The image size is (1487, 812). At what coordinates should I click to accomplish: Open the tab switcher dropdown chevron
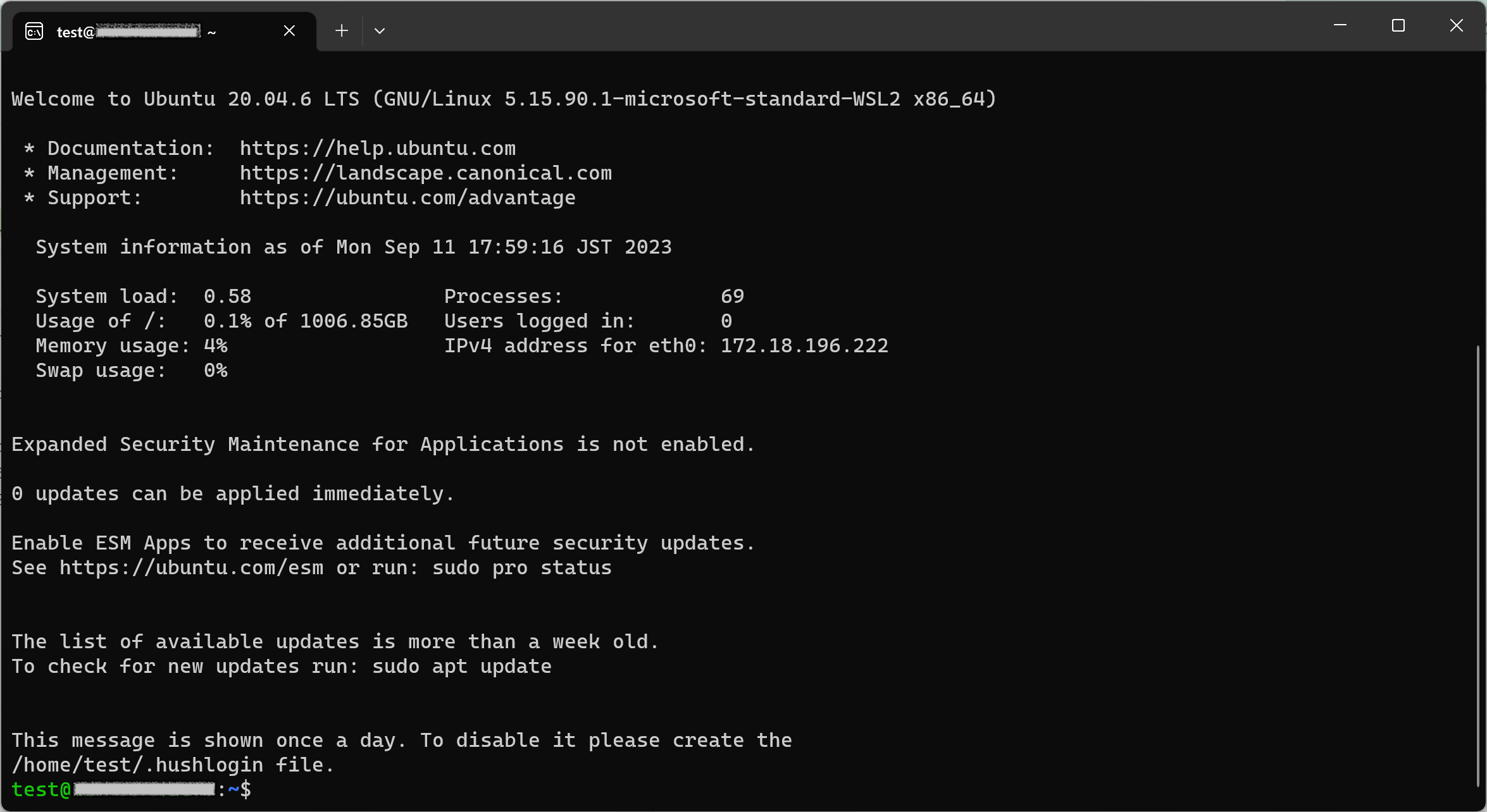[379, 30]
